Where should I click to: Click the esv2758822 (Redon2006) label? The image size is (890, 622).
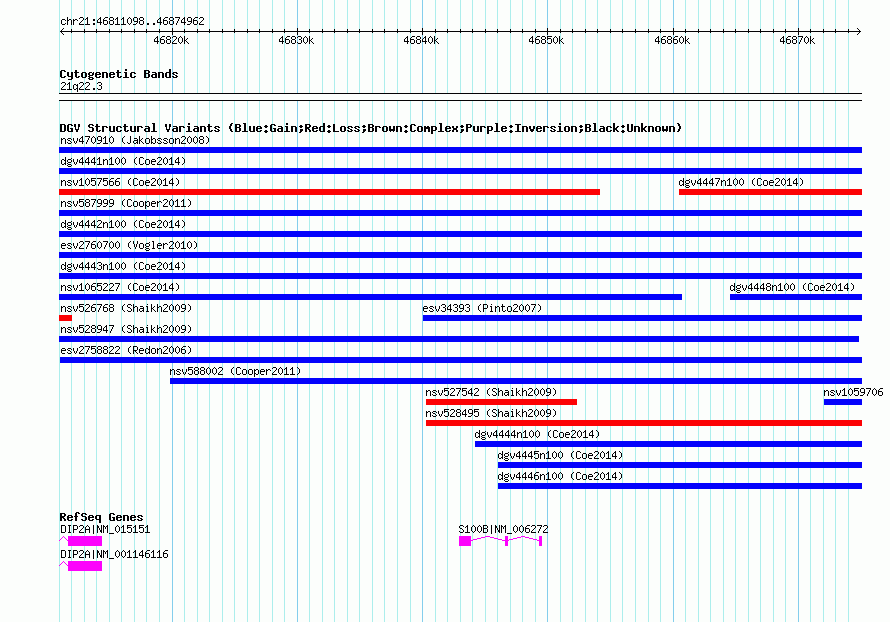pyautogui.click(x=126, y=350)
